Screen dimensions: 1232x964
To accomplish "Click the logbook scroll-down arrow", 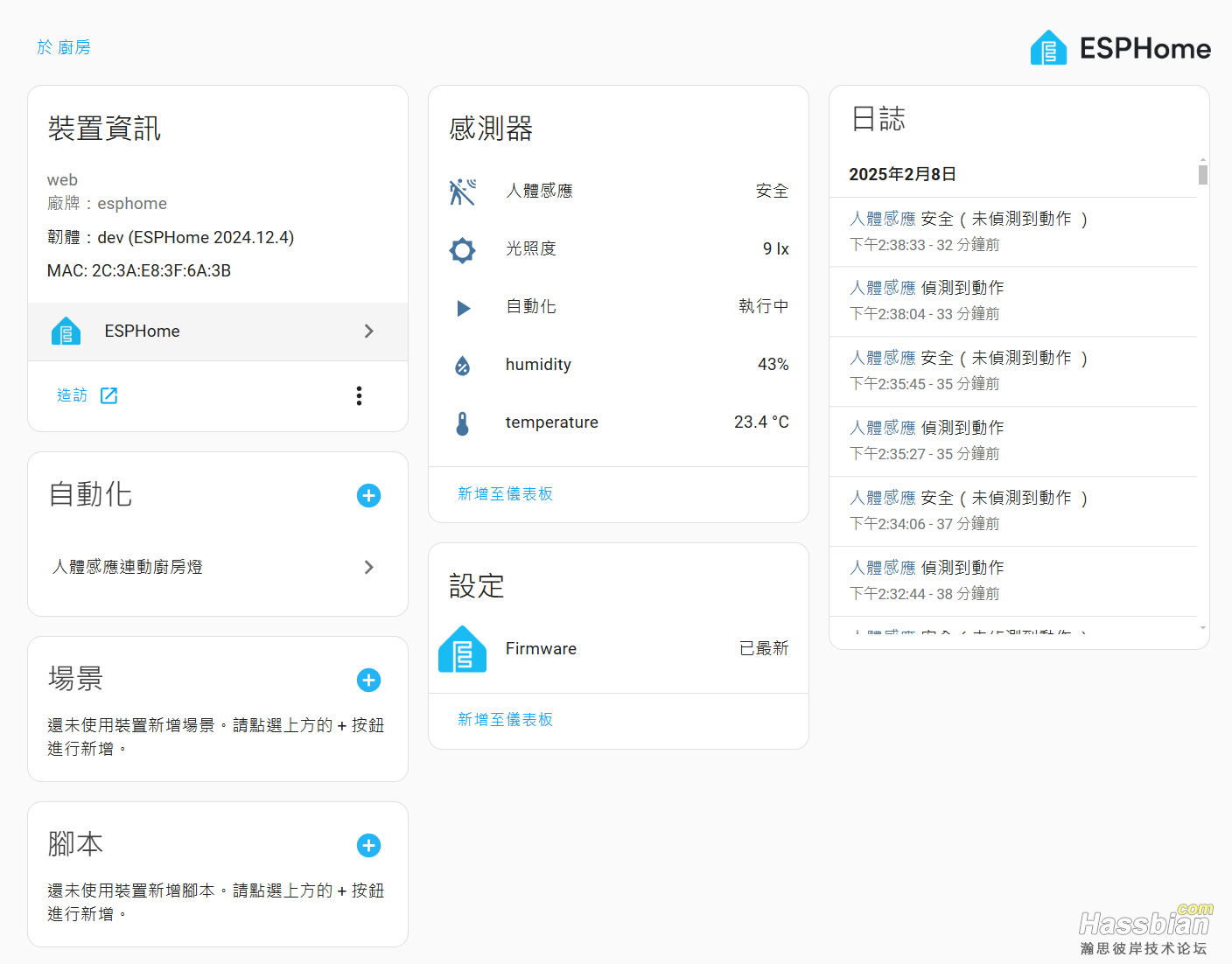I will [1203, 627].
